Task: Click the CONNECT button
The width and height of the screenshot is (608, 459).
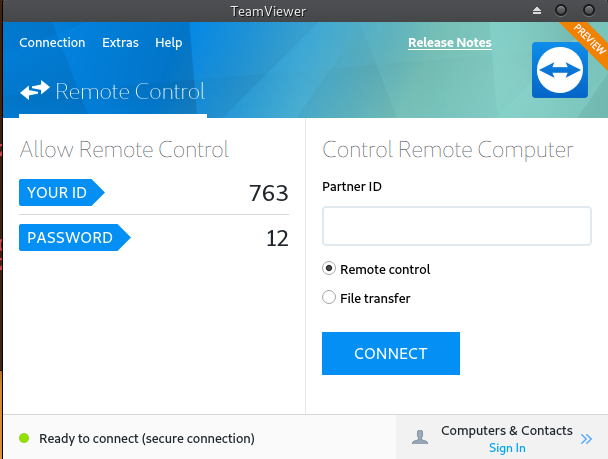Action: click(x=391, y=353)
